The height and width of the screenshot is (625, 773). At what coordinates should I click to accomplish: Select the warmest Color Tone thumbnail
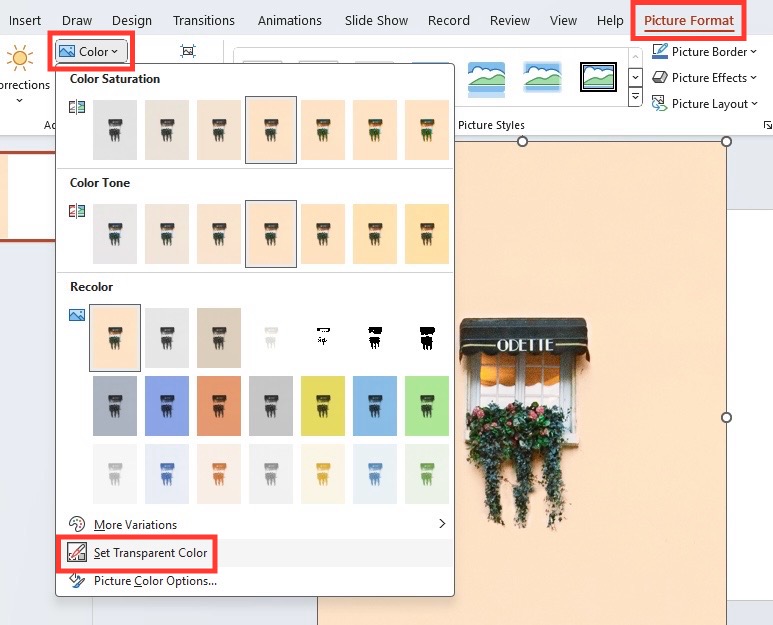427,234
